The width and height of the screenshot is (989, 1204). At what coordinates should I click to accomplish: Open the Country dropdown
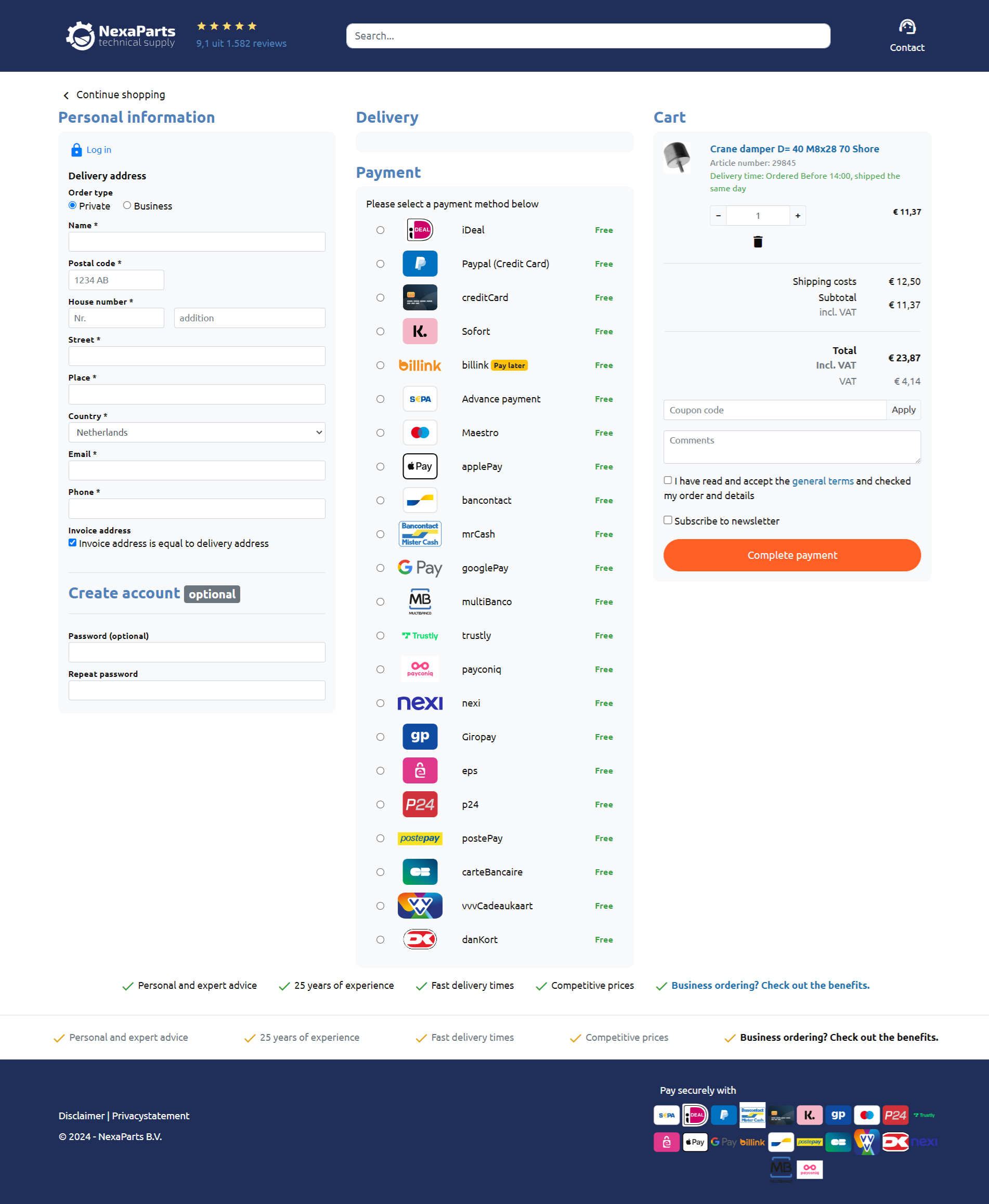click(197, 433)
